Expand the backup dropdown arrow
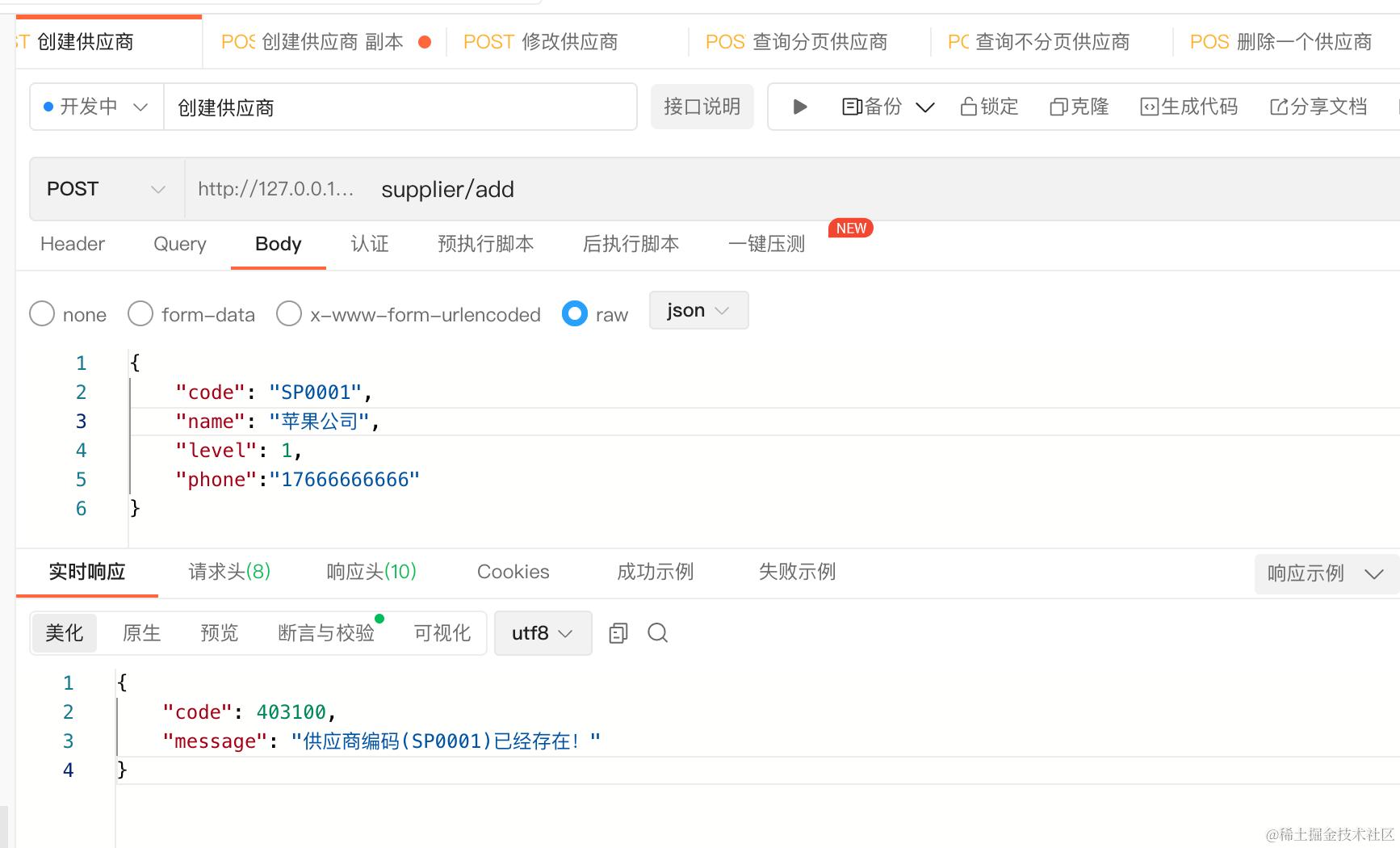This screenshot has height=848, width=1400. pos(925,107)
